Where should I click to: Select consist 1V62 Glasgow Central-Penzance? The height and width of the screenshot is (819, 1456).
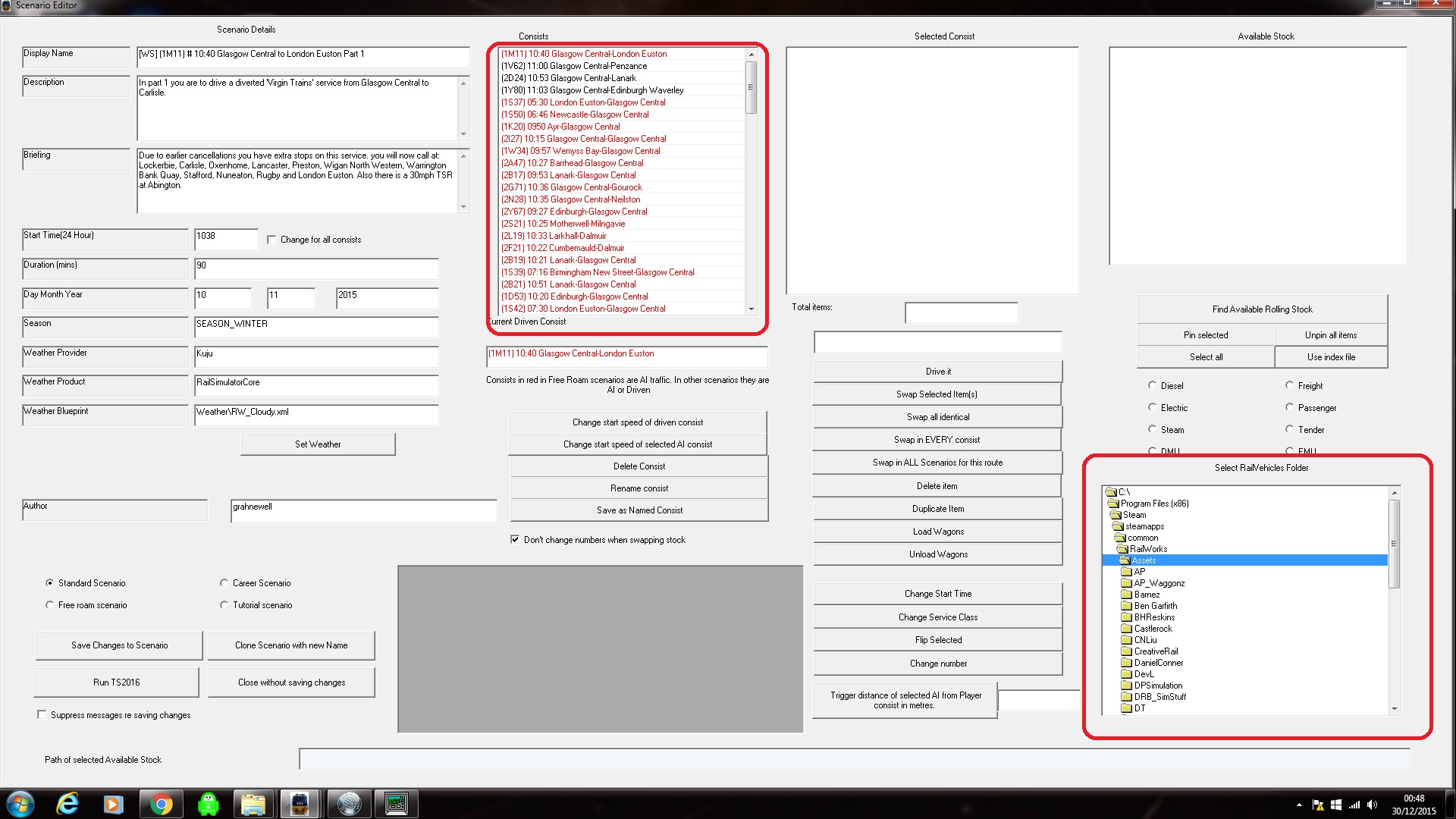574,66
